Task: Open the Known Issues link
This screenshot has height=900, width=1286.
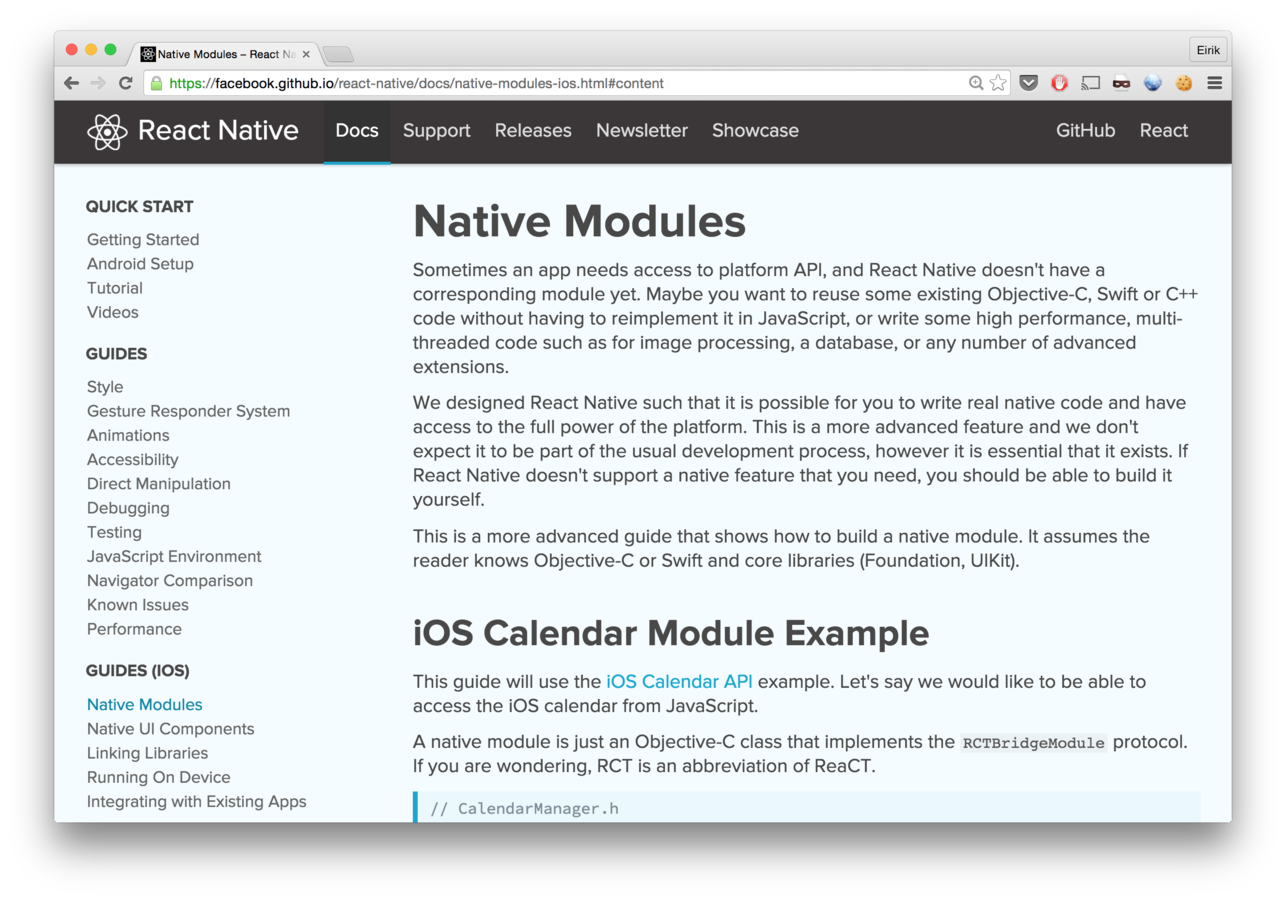Action: [138, 605]
